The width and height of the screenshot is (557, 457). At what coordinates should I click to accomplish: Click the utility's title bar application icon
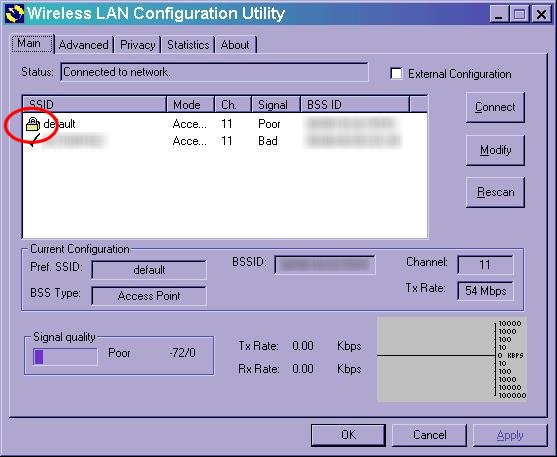pyautogui.click(x=15, y=14)
